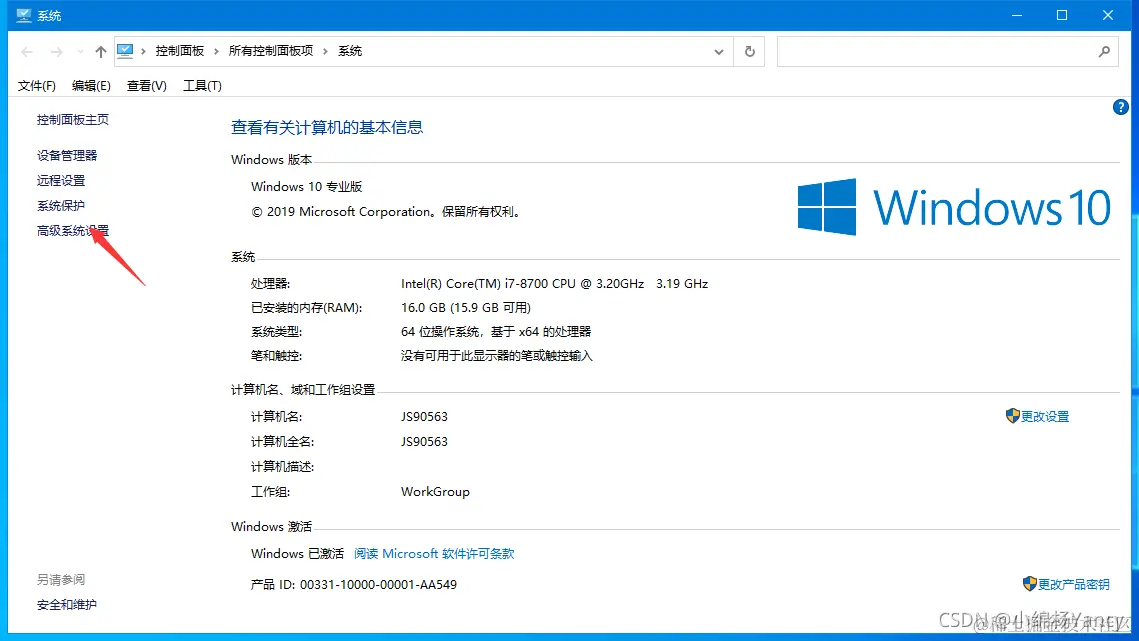Go back with the back arrow

click(x=27, y=52)
